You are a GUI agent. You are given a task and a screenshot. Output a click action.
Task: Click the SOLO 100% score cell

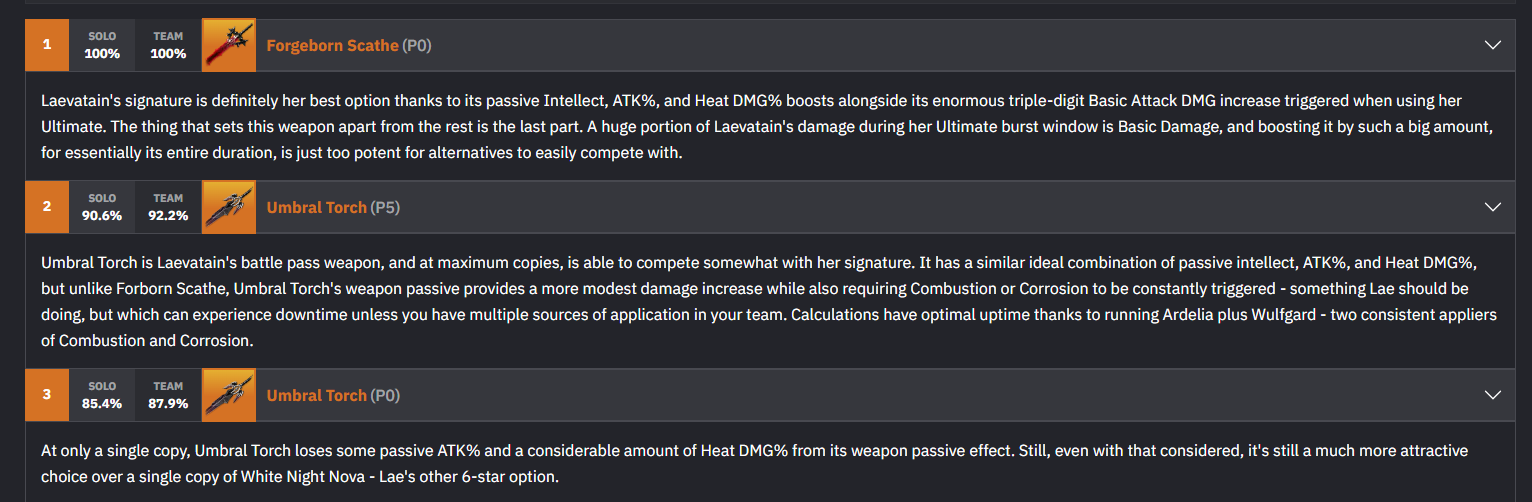coord(102,46)
